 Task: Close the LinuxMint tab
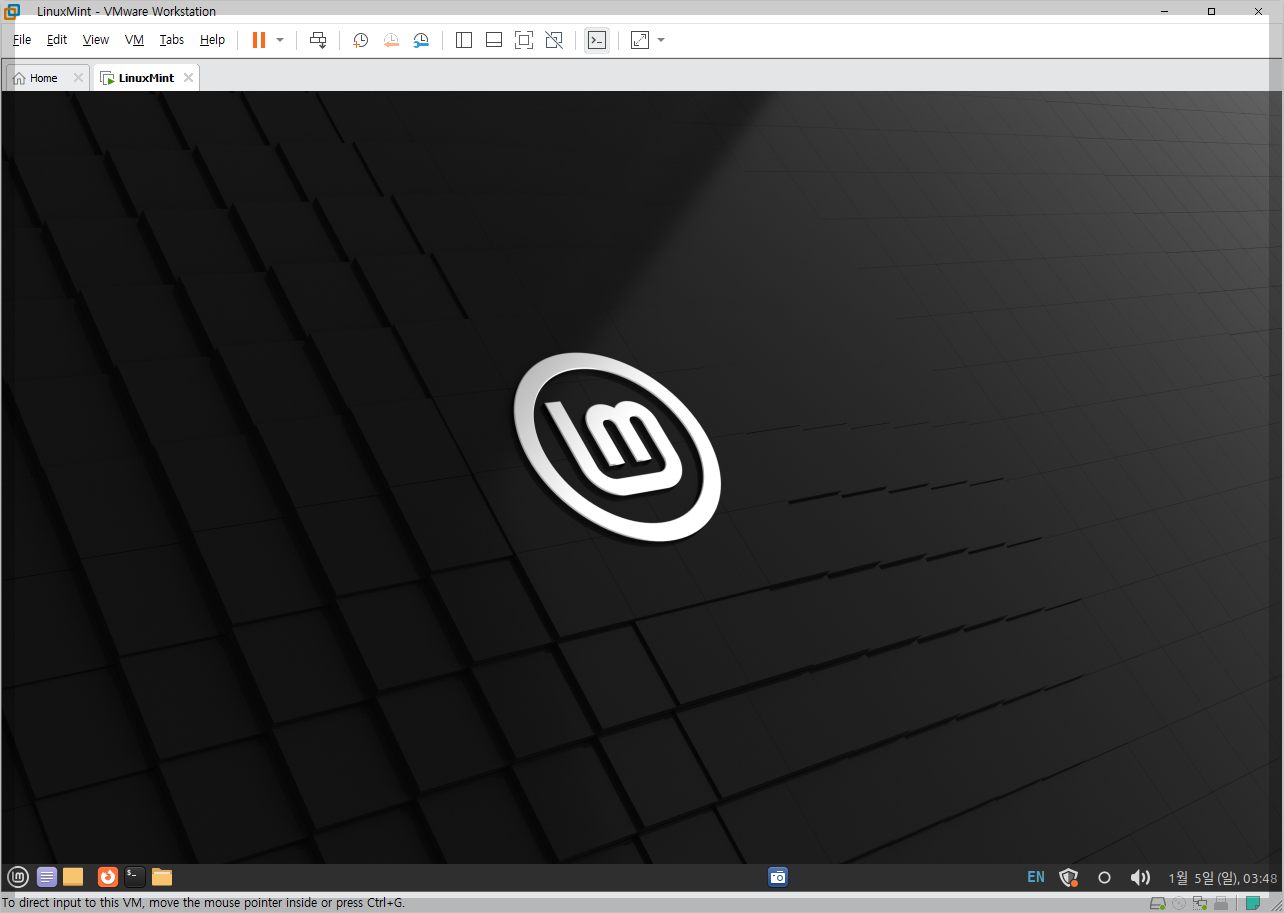[x=188, y=78]
